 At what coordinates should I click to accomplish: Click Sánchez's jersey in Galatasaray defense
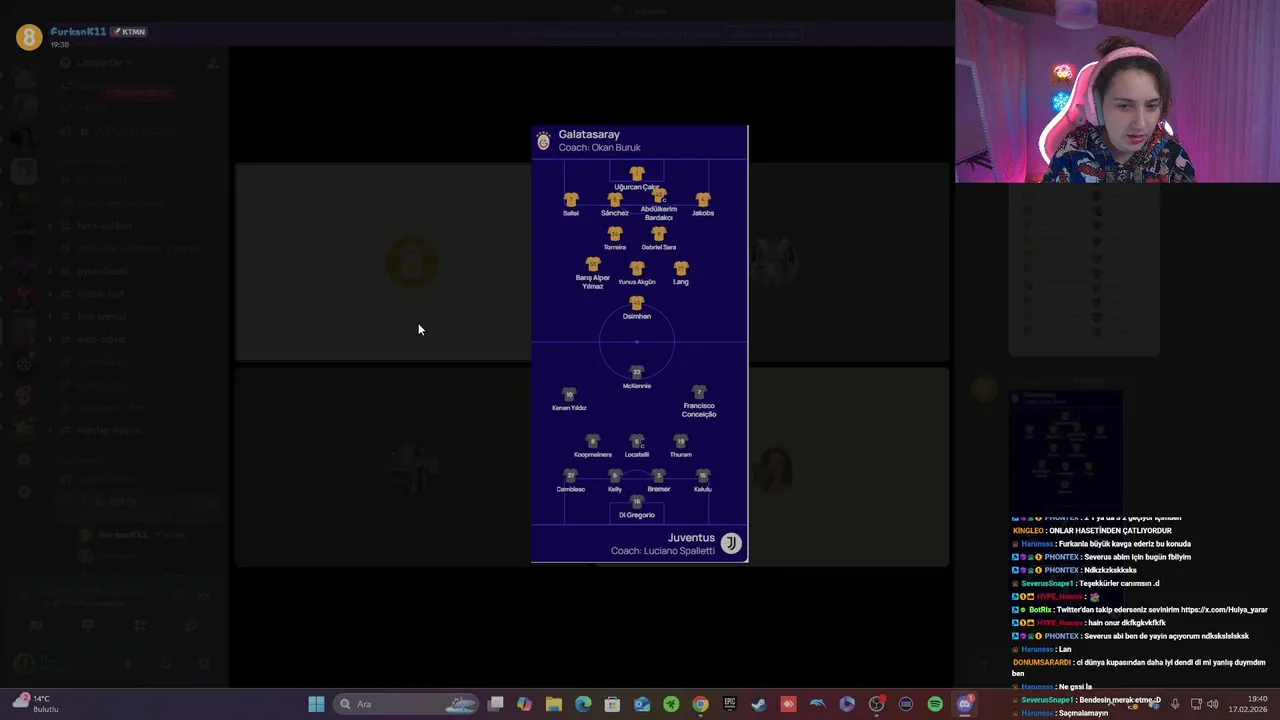(x=615, y=199)
